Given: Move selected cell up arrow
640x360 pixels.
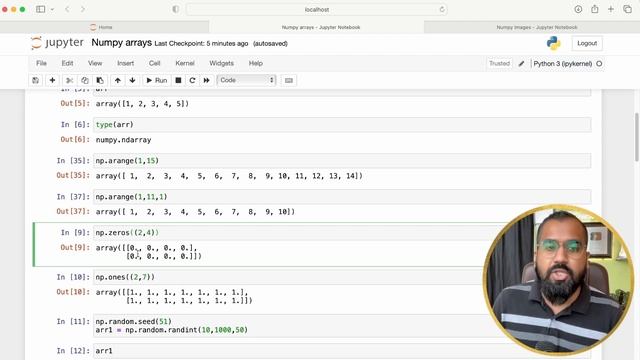Looking at the screenshot, I should click(118, 80).
